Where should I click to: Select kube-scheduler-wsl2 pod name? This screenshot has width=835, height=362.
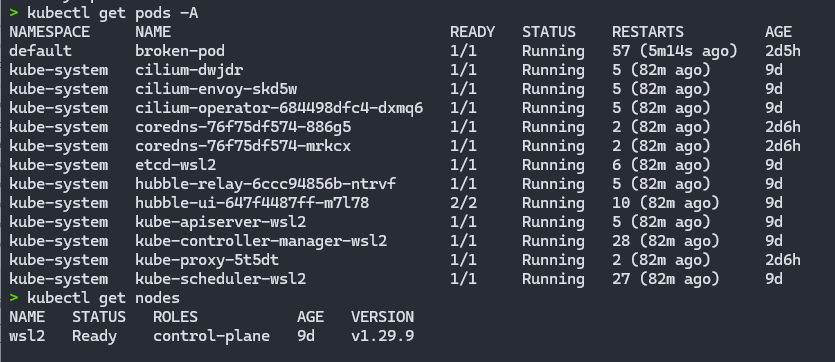point(220,279)
